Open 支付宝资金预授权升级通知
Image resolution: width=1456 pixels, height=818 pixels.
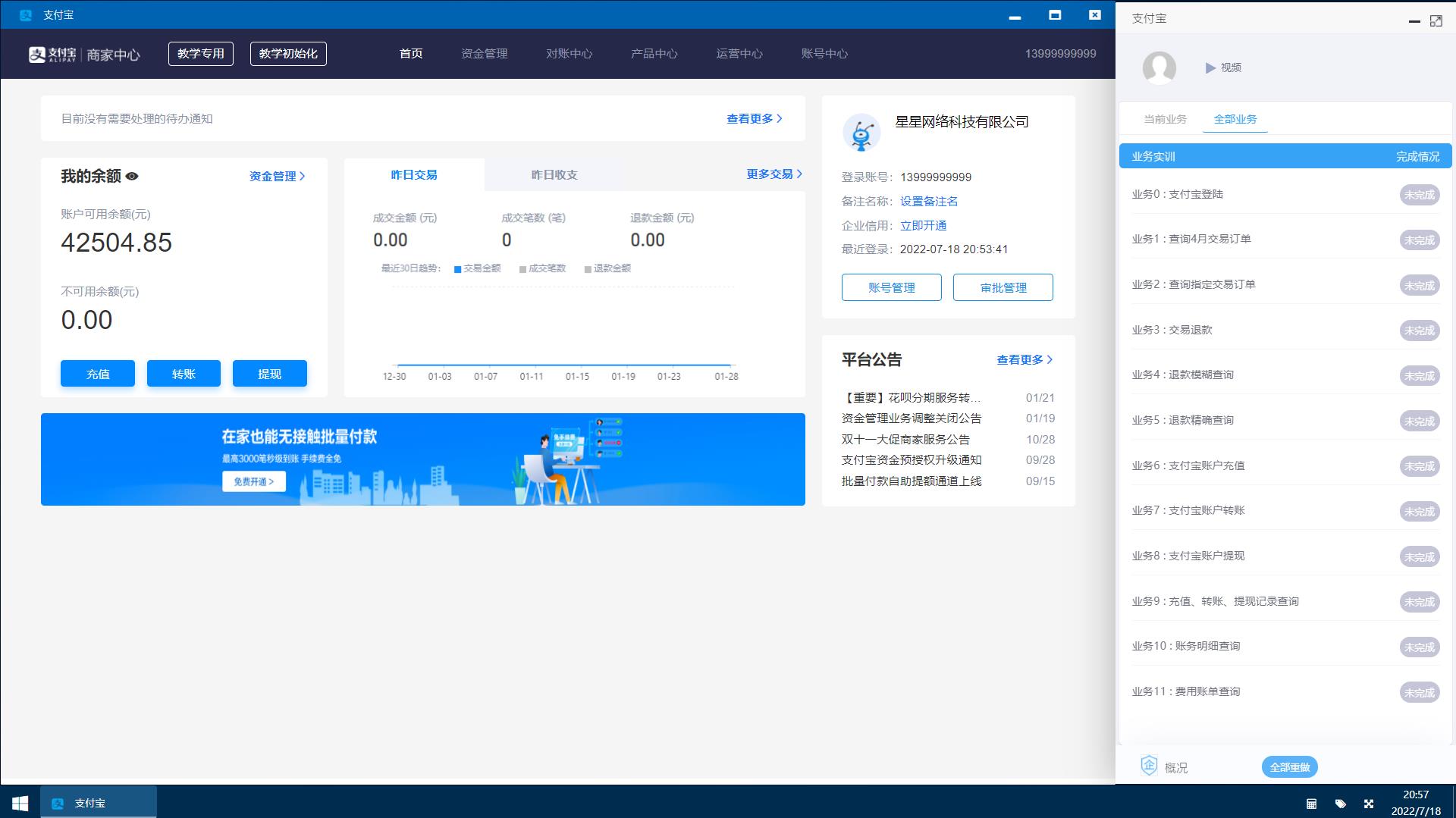[x=912, y=460]
